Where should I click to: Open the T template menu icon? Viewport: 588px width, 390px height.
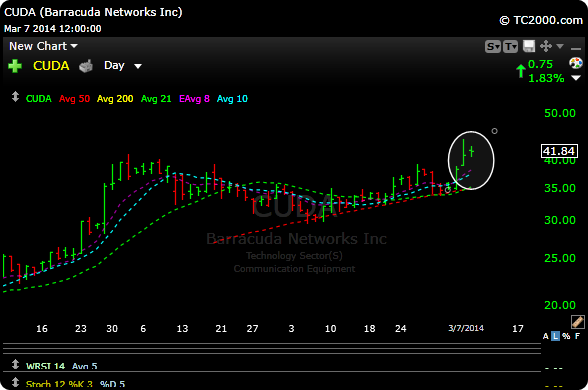coord(510,46)
